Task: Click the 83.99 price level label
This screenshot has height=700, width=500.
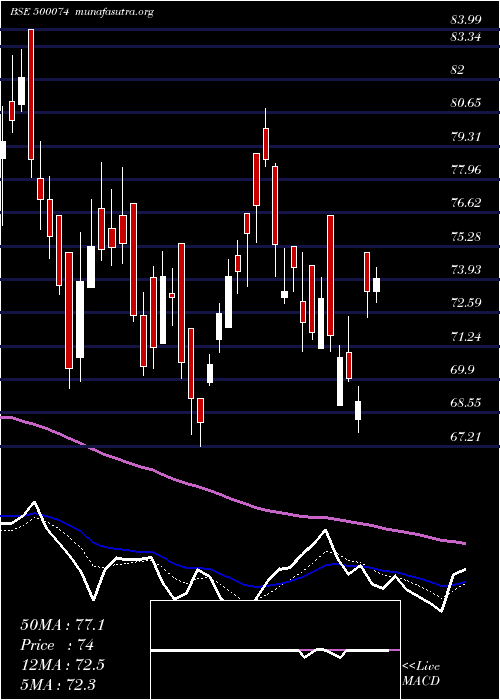Action: (x=466, y=20)
